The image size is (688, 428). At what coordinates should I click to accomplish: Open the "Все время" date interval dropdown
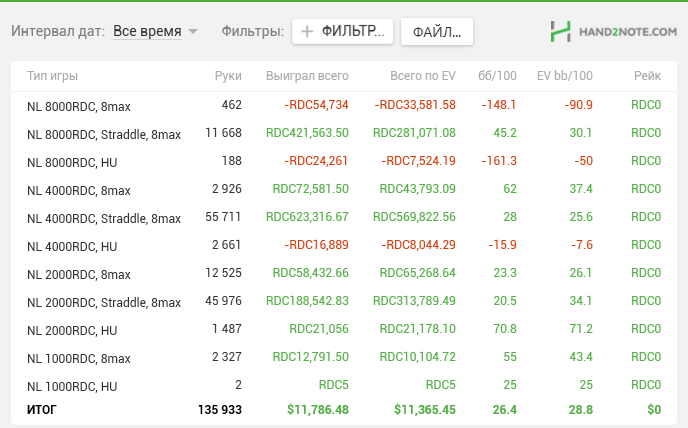[x=155, y=32]
